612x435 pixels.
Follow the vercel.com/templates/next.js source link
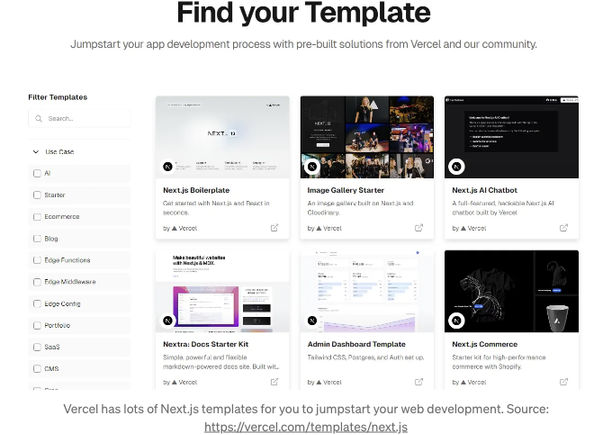click(306, 427)
